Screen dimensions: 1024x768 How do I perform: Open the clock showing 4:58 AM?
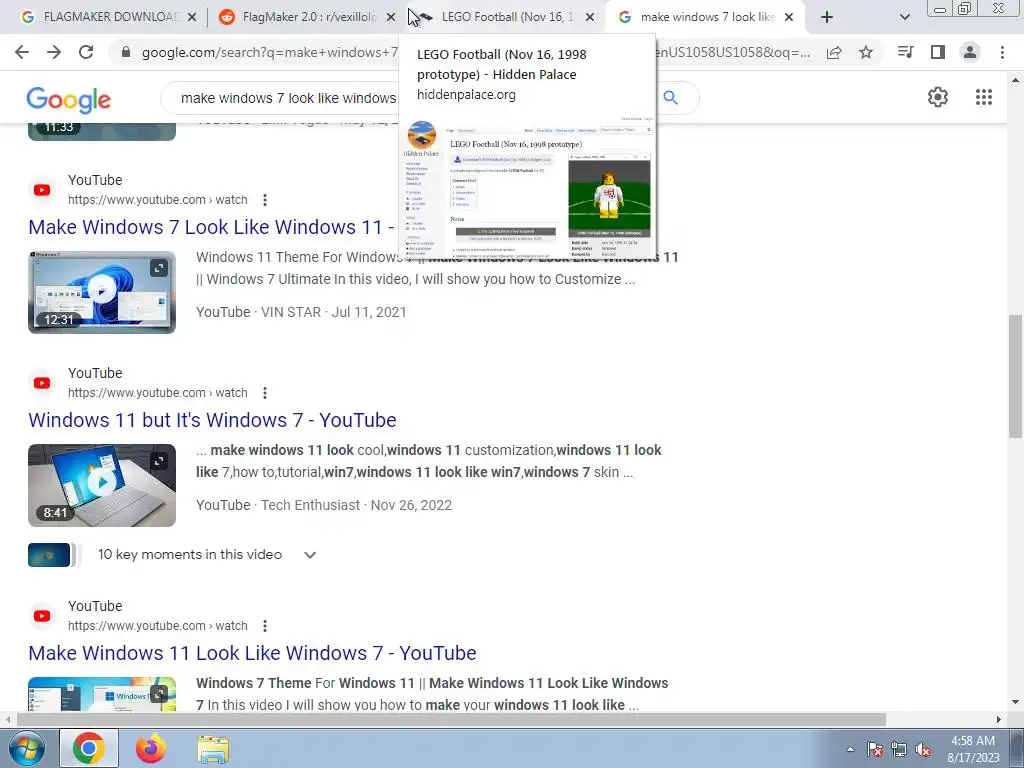pyautogui.click(x=973, y=749)
